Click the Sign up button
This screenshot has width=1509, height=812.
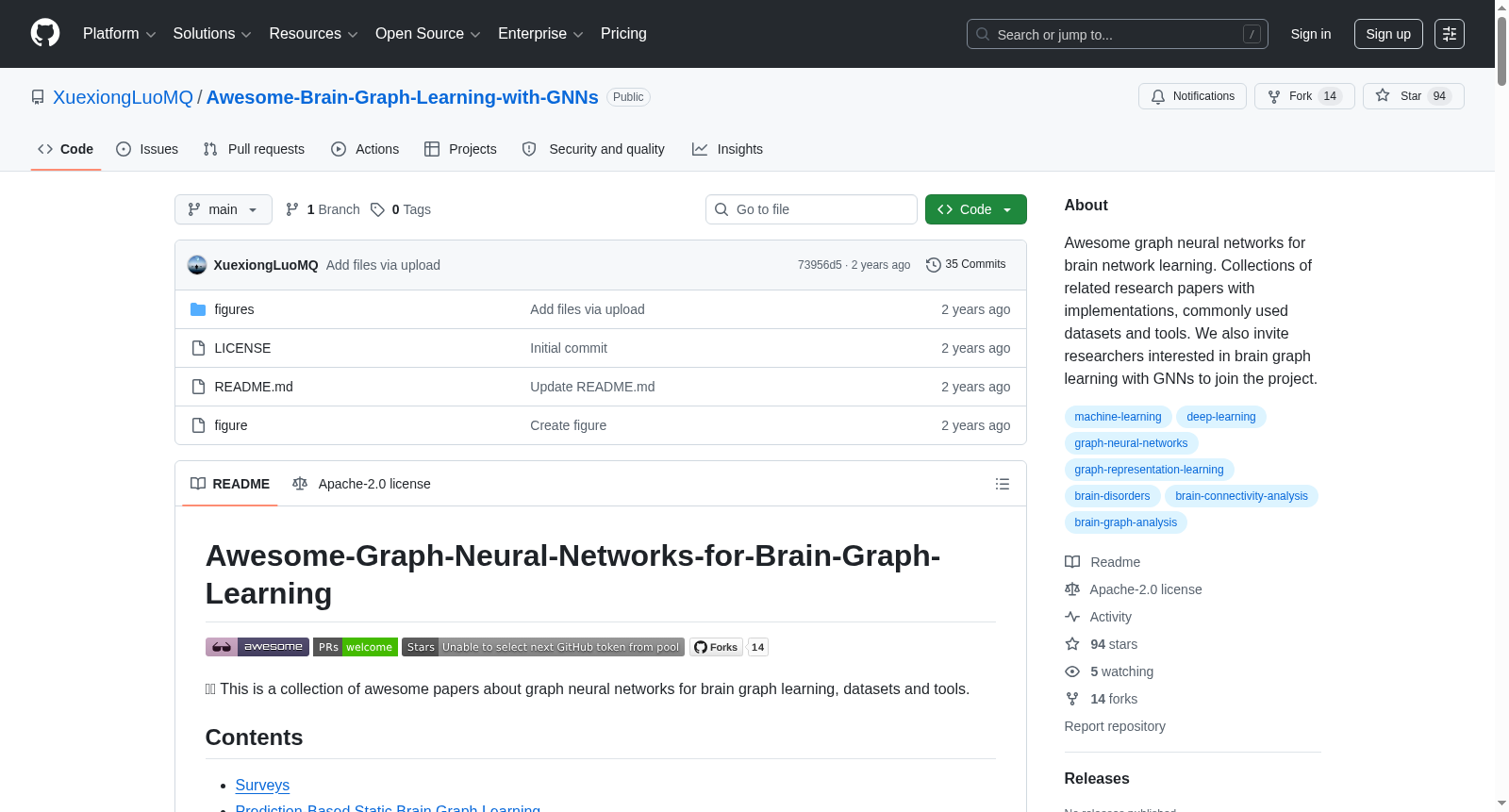(x=1388, y=34)
